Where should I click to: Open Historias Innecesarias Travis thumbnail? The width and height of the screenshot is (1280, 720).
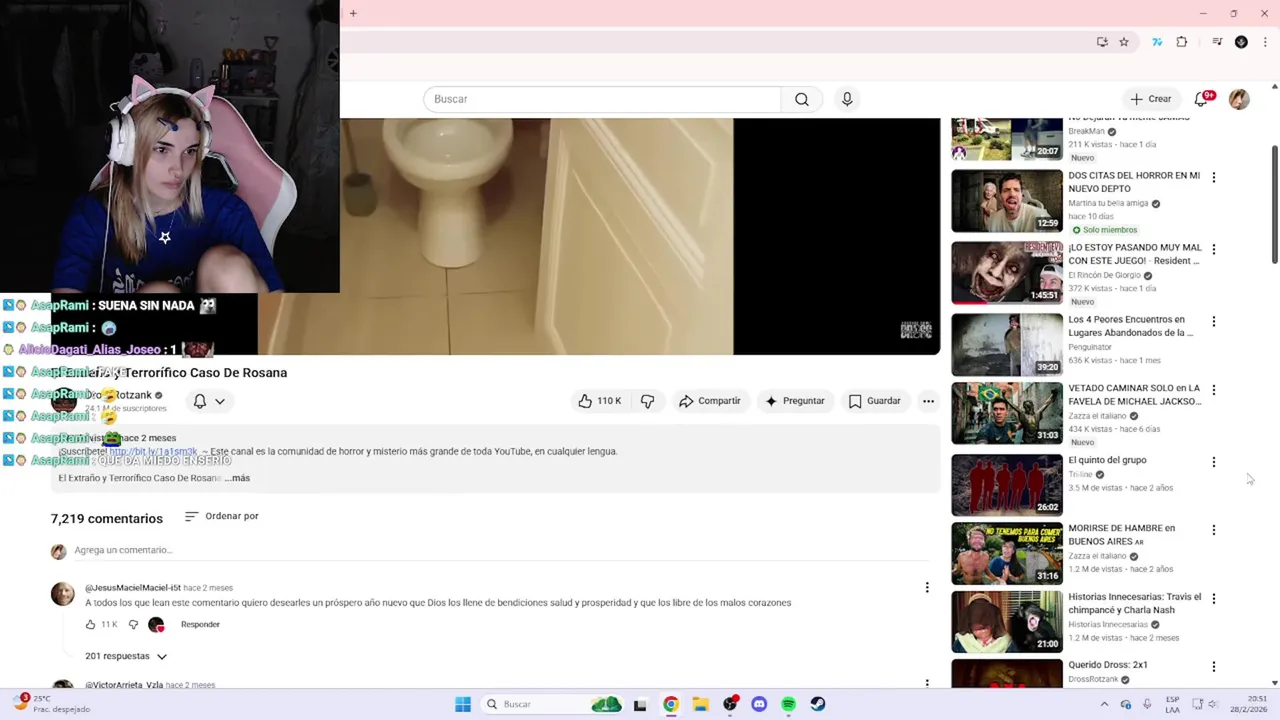pos(1007,622)
